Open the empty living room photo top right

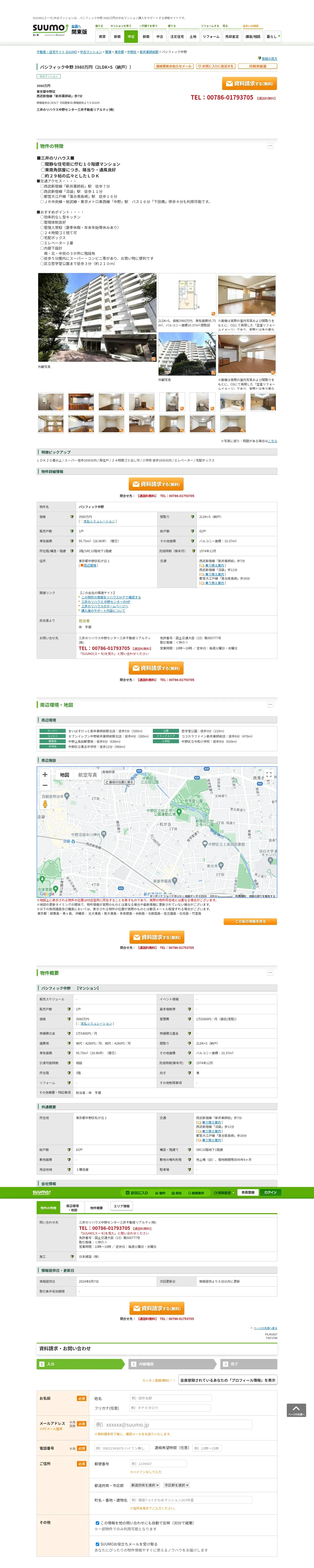click(x=247, y=295)
